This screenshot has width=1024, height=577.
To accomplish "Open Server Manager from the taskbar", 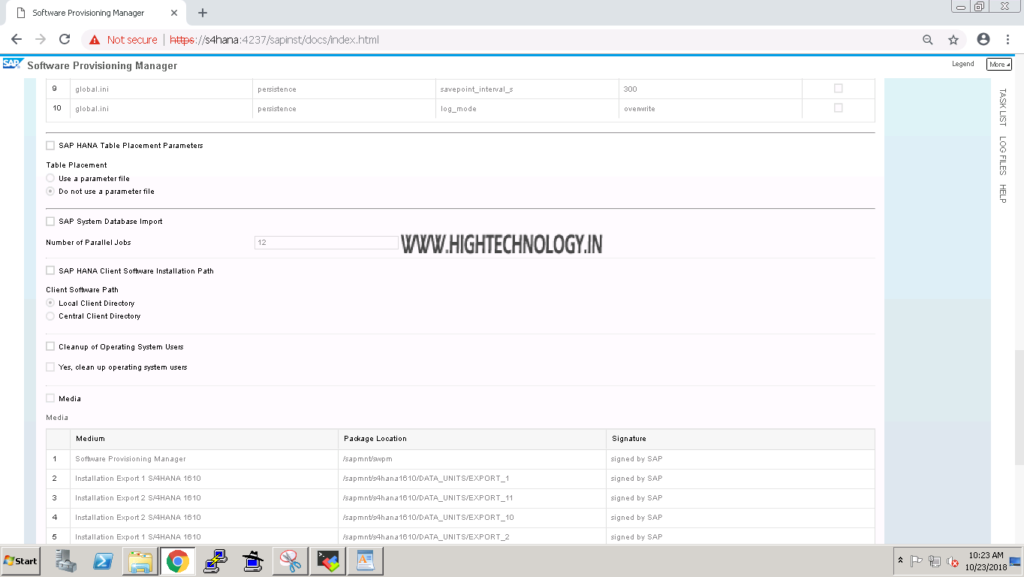I will point(65,561).
